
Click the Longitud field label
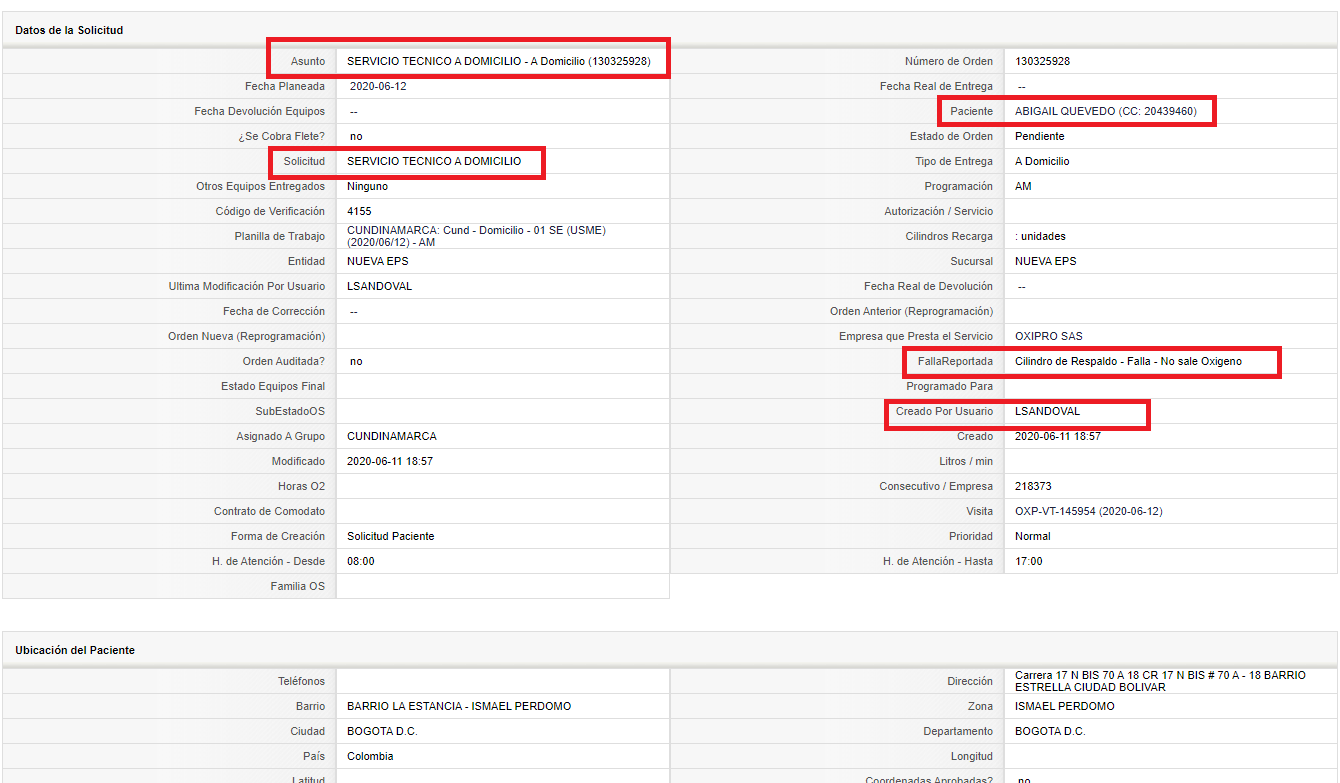click(x=972, y=756)
